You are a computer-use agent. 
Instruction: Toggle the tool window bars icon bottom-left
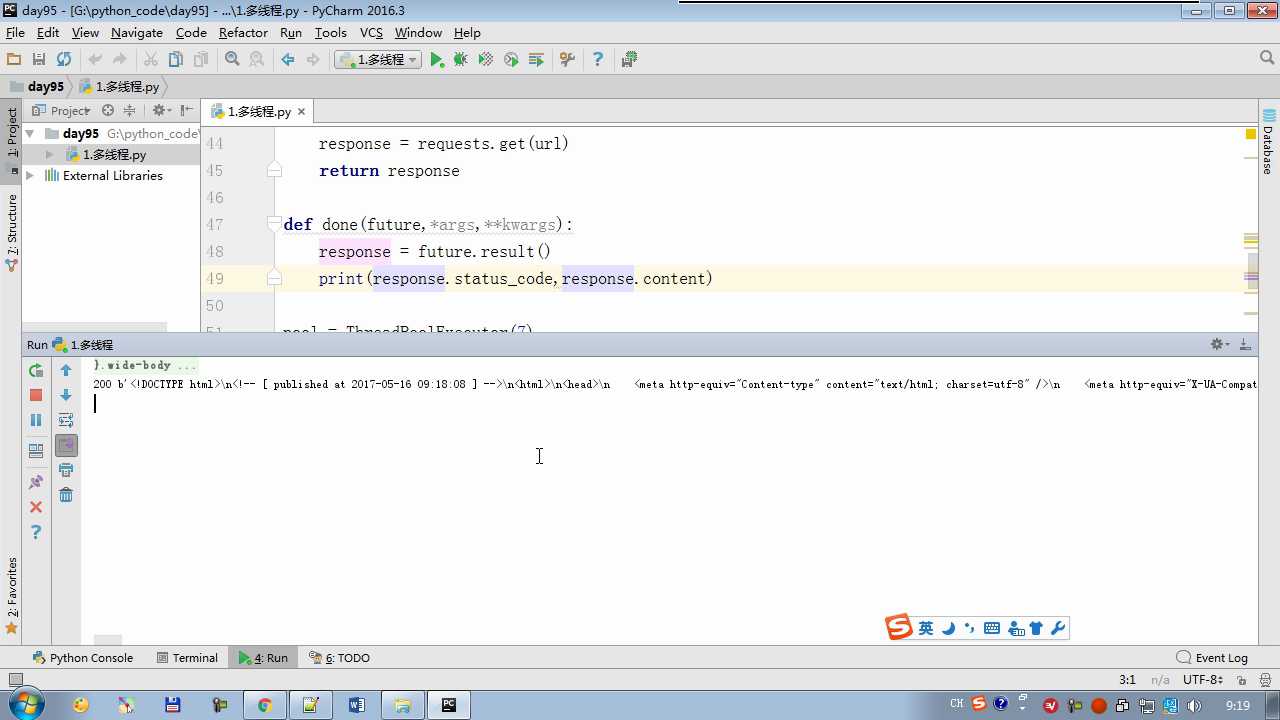click(15, 680)
